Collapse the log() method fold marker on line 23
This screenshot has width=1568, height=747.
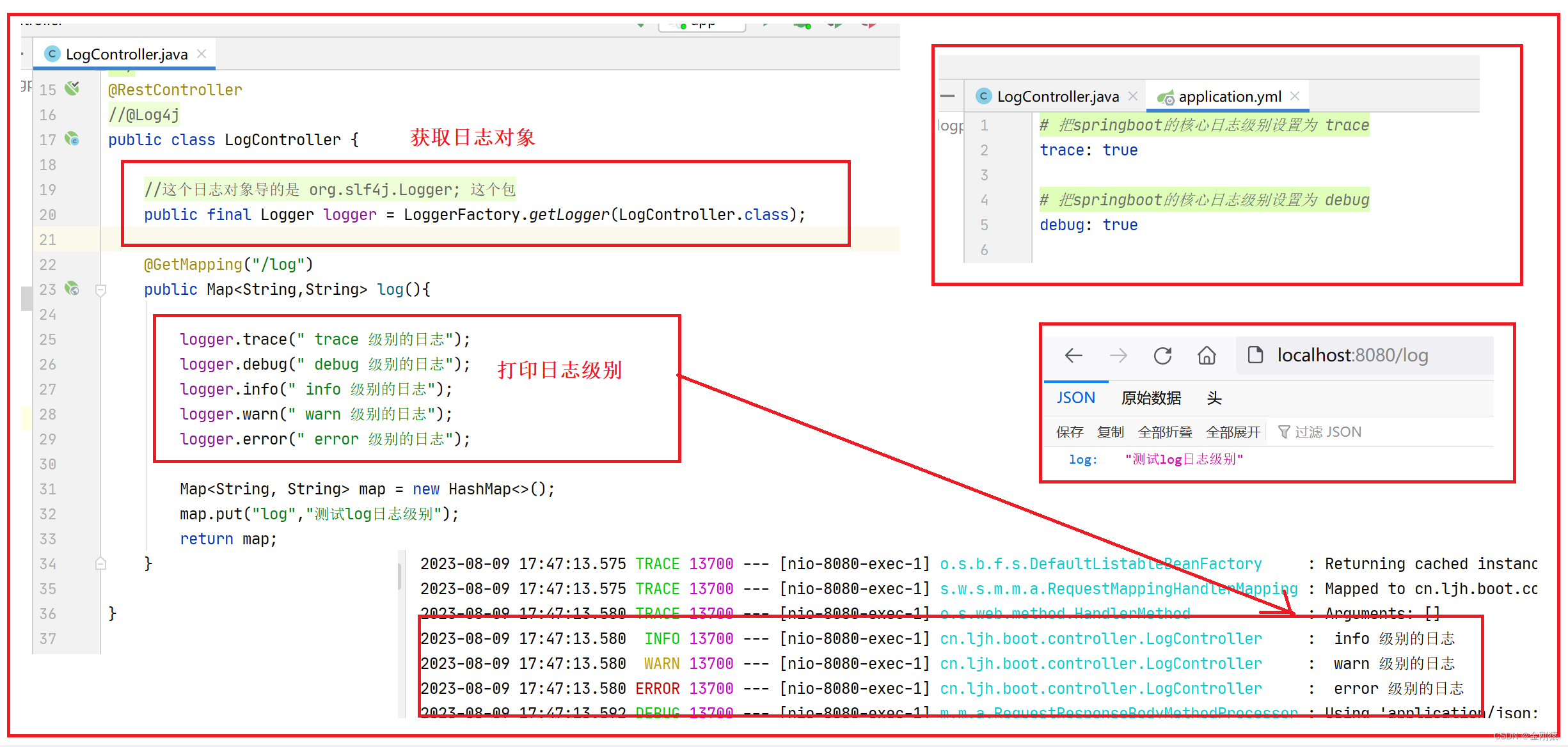click(x=100, y=290)
